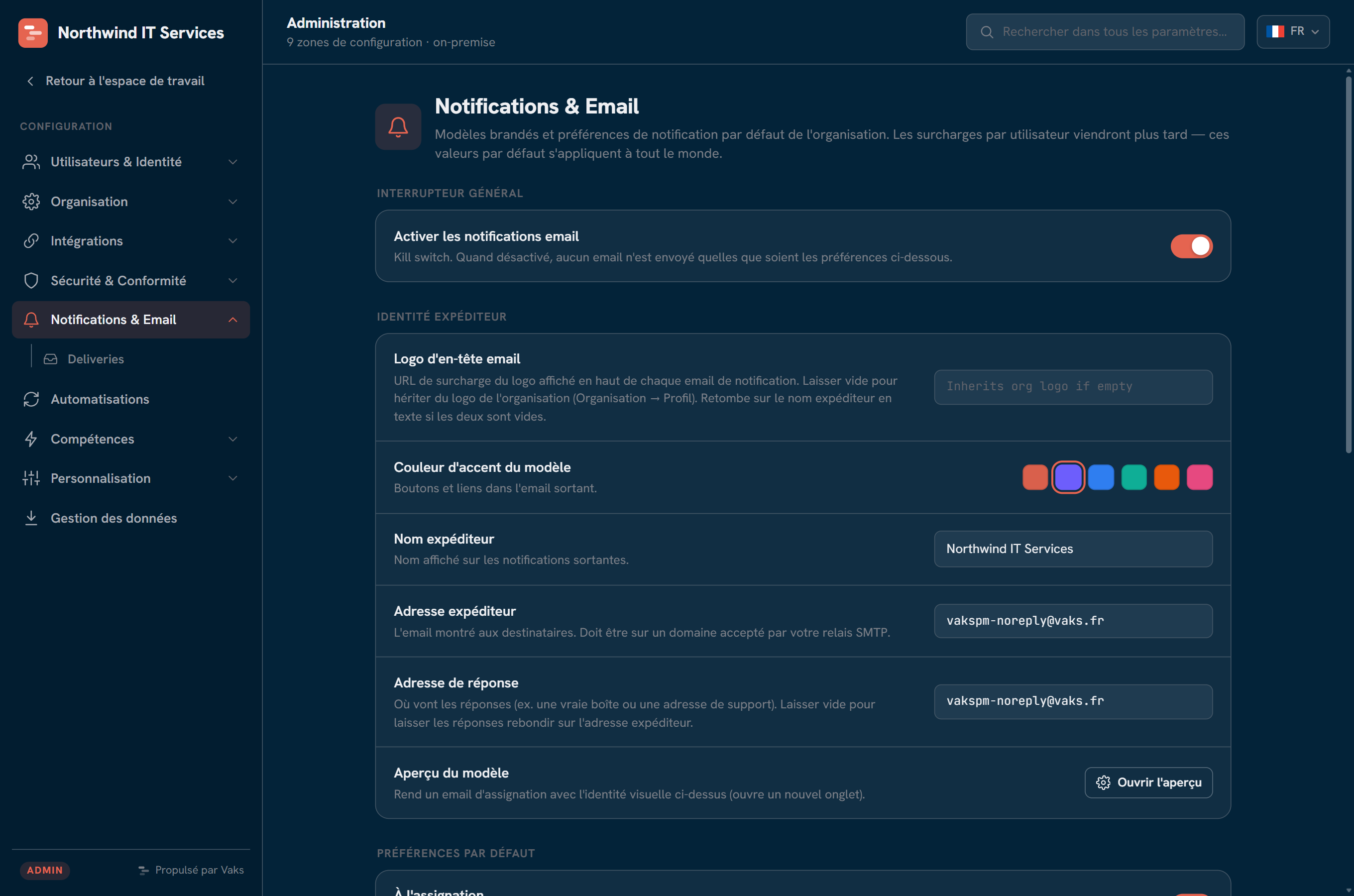This screenshot has height=896, width=1354.
Task: Select the coral red accent color swatch
Action: click(x=1034, y=477)
